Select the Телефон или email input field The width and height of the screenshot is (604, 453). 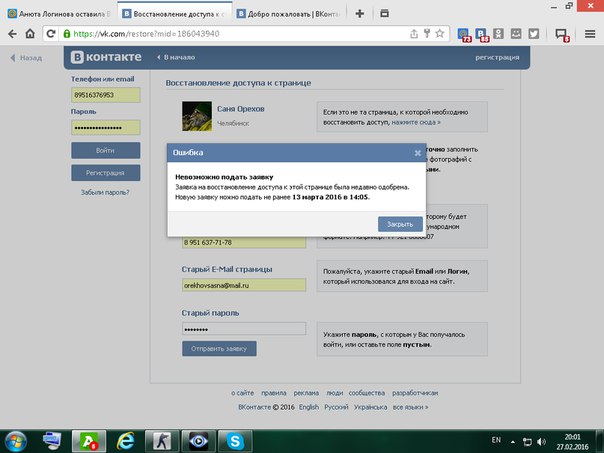coord(106,95)
